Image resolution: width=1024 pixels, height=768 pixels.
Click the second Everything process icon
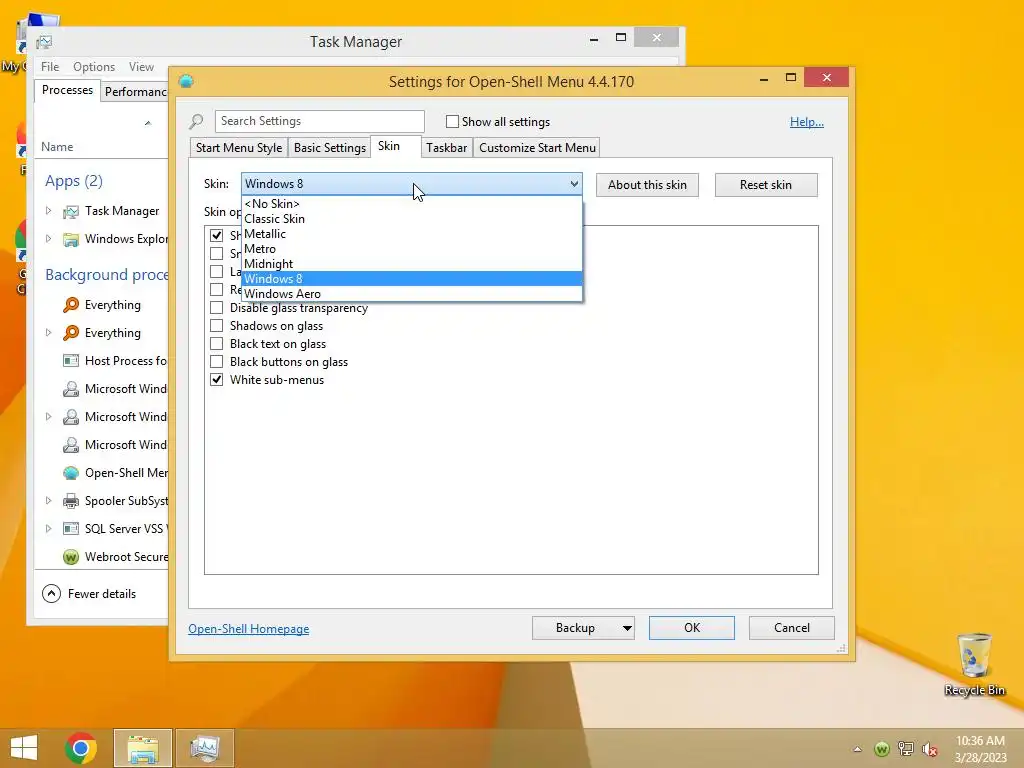pyautogui.click(x=71, y=333)
